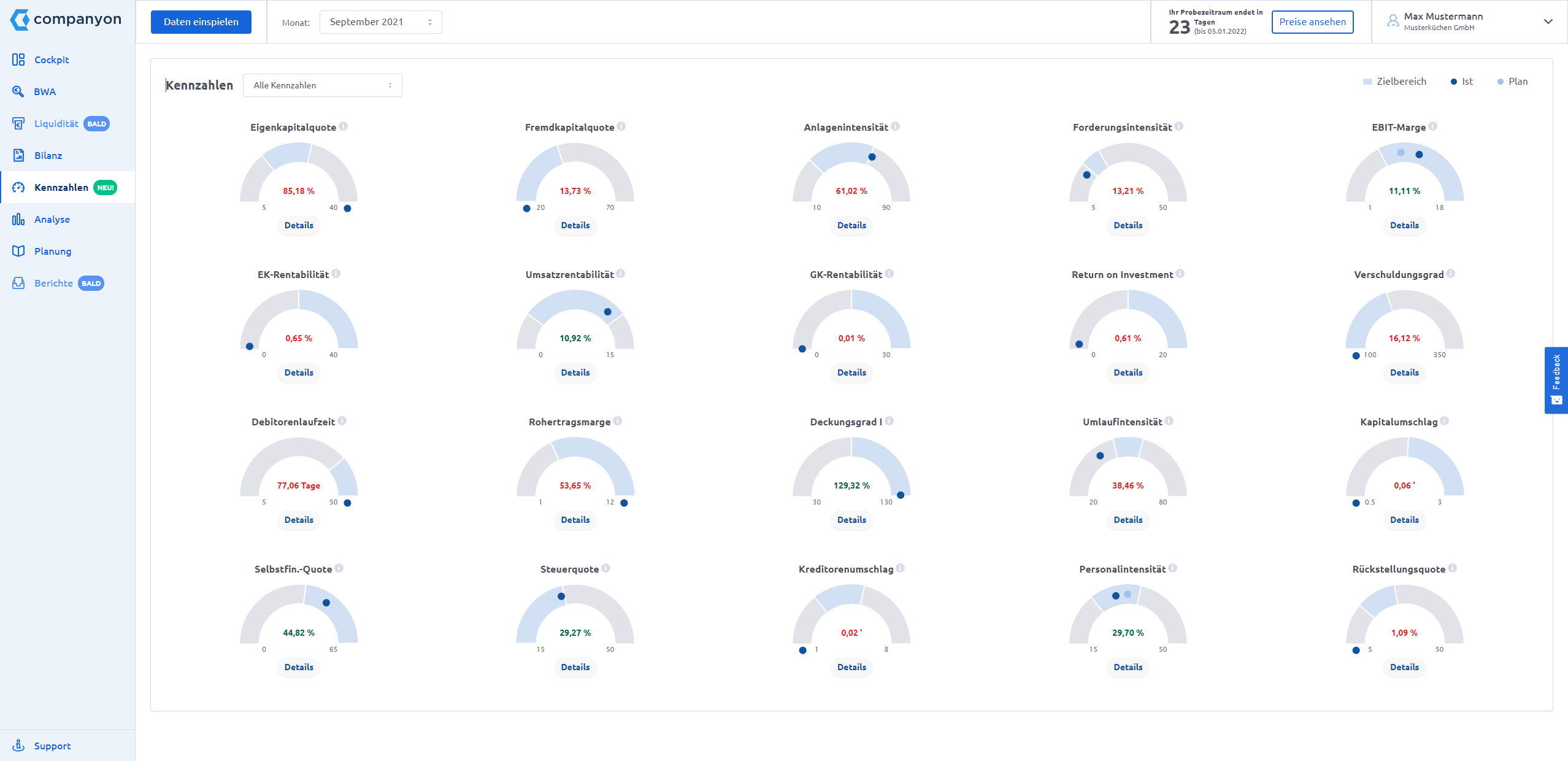Click the info icon beside EBIT-Marge
The image size is (1568, 761).
coord(1432,126)
